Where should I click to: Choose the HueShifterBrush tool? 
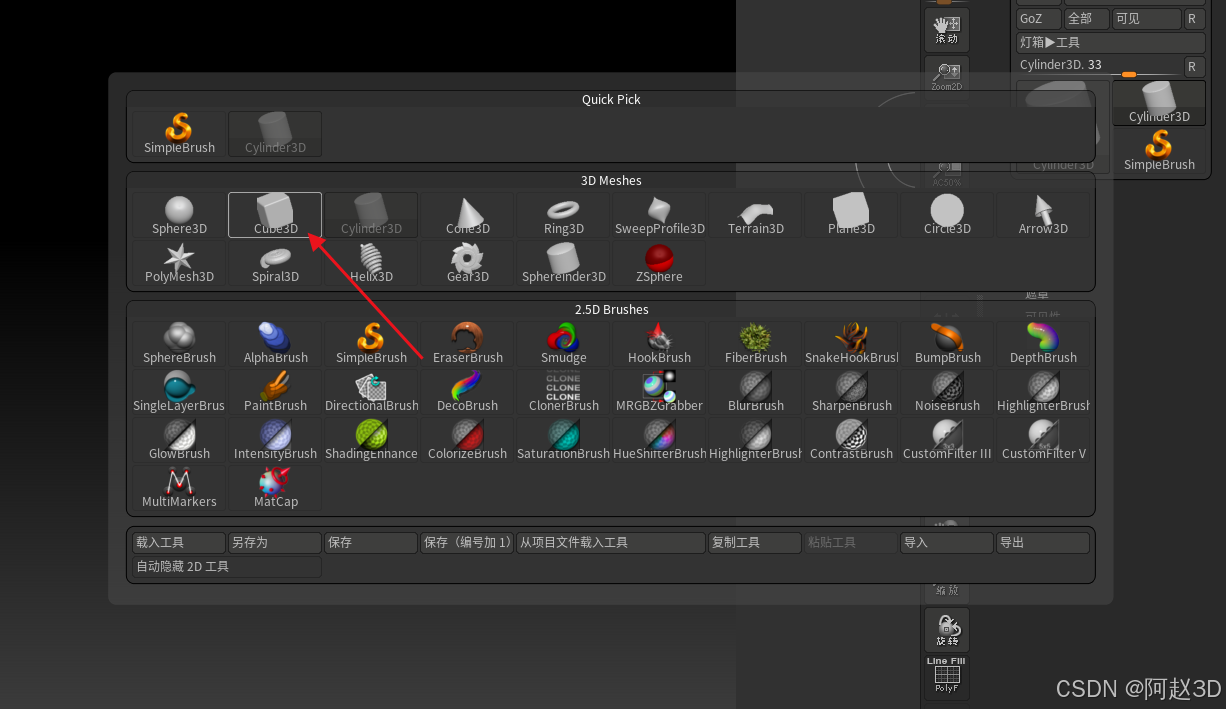point(659,440)
